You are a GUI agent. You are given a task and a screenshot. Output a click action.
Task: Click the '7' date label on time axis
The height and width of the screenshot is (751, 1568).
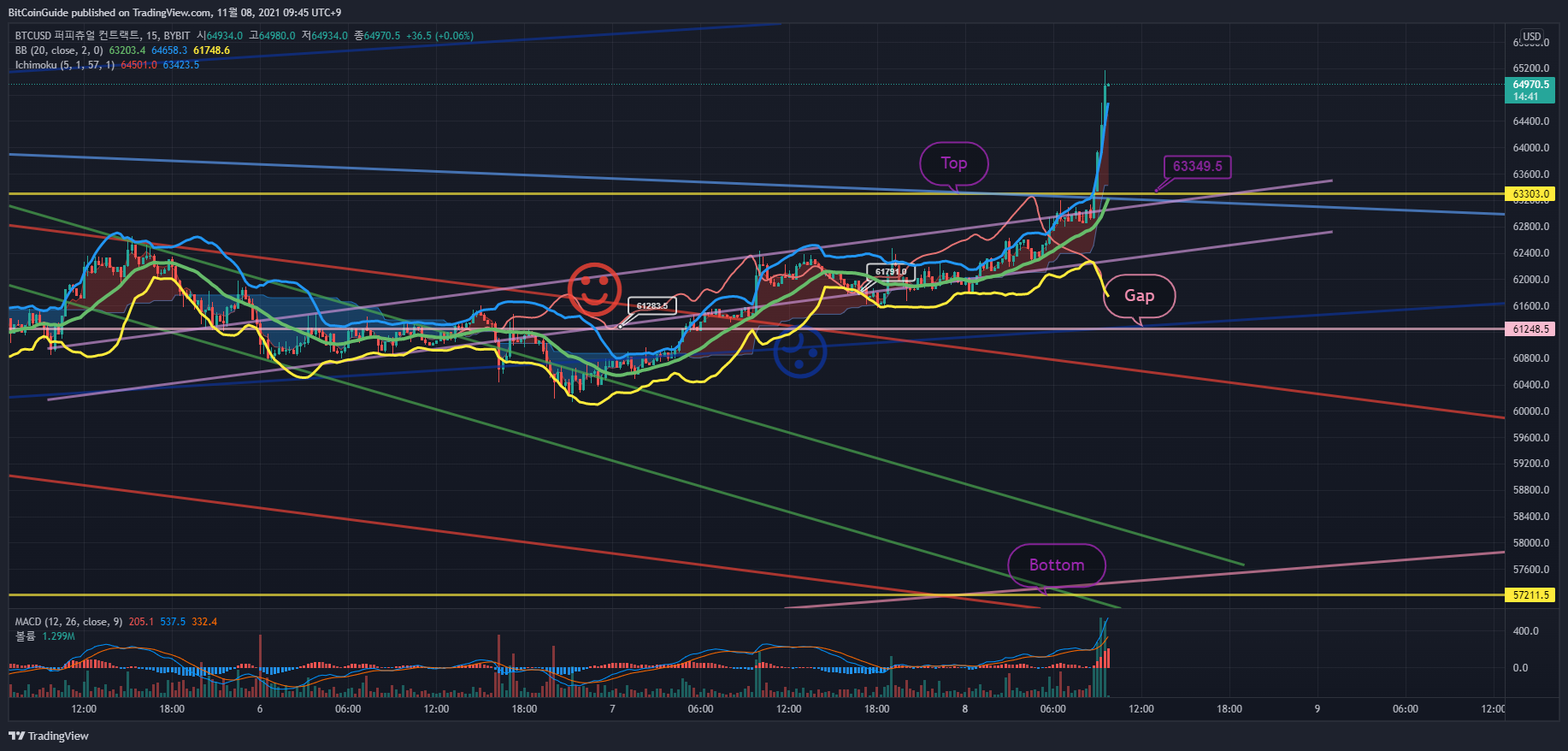pos(612,709)
